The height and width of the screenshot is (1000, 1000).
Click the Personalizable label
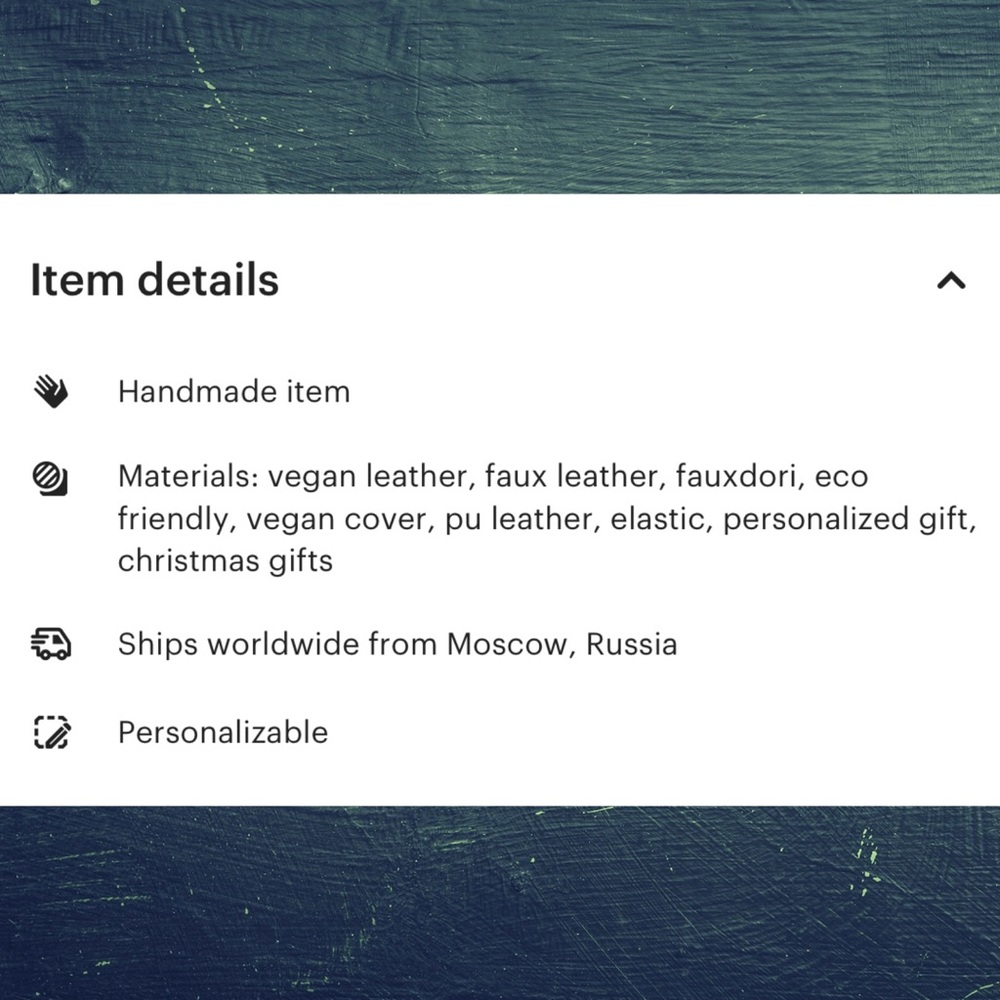(223, 732)
